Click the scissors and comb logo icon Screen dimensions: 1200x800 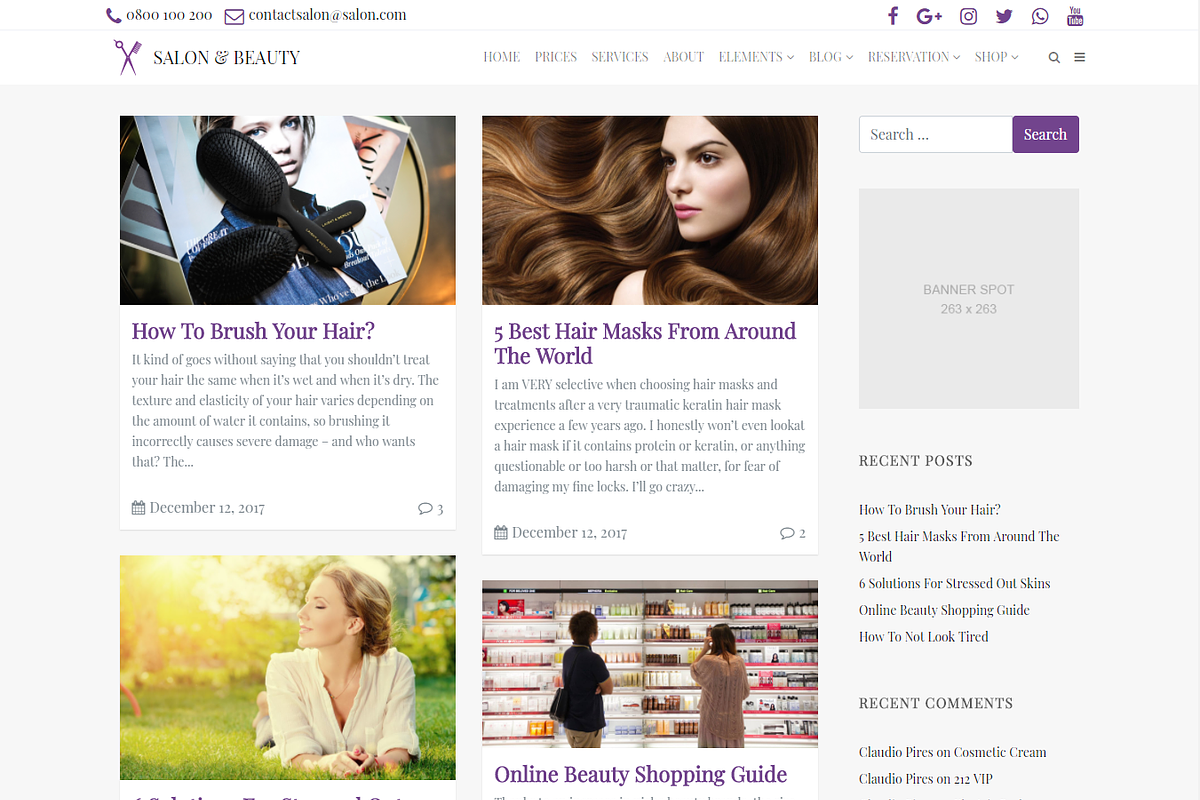coord(127,57)
